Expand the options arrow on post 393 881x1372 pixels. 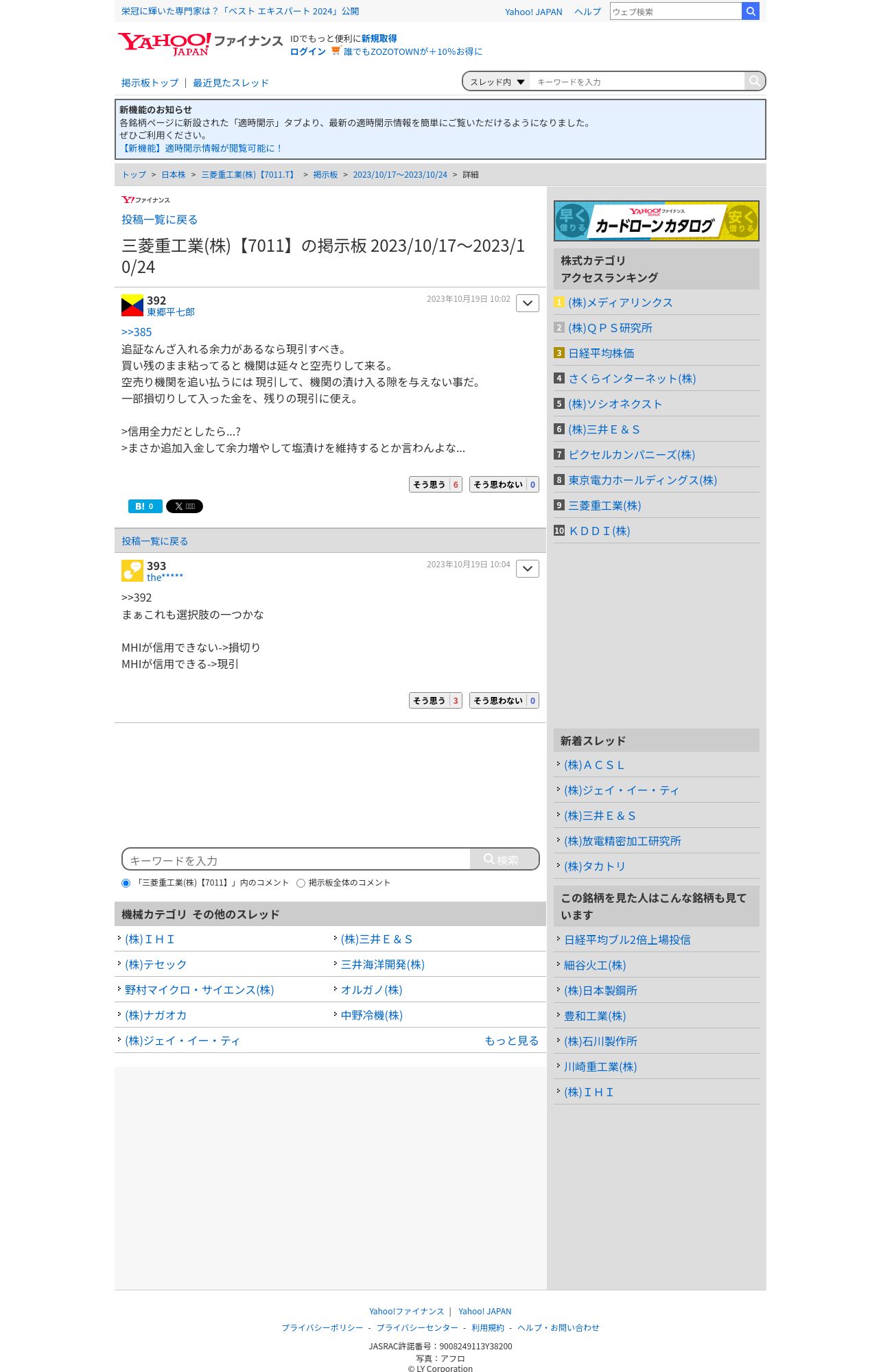528,569
